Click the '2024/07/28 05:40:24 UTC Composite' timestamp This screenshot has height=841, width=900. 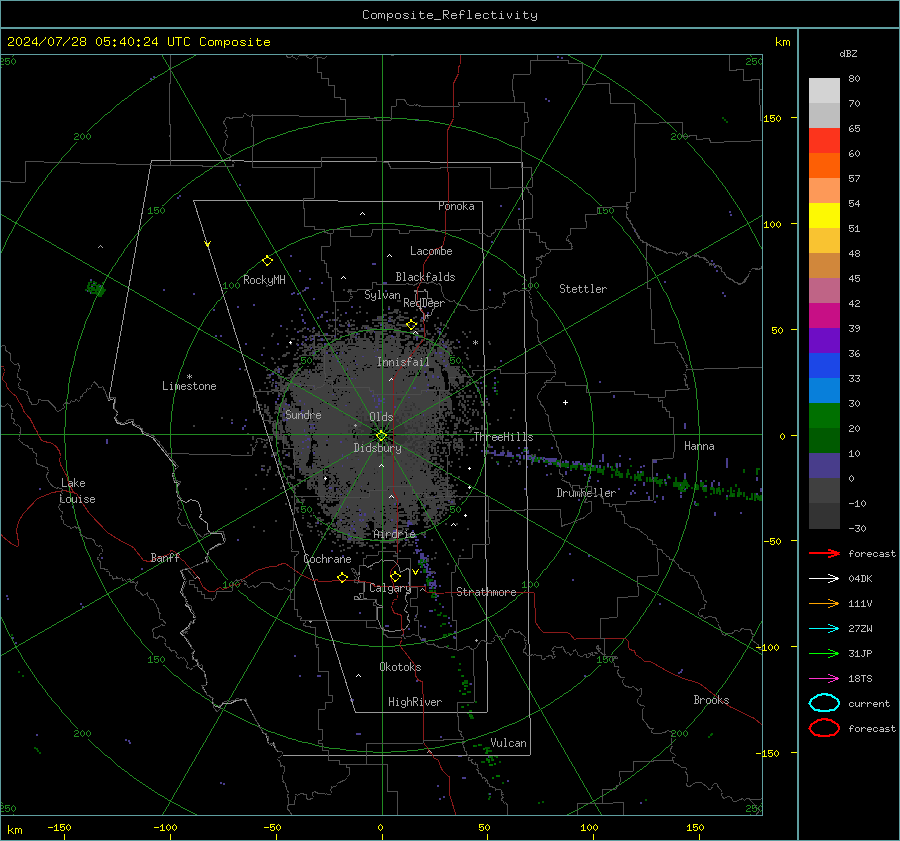[x=139, y=42]
